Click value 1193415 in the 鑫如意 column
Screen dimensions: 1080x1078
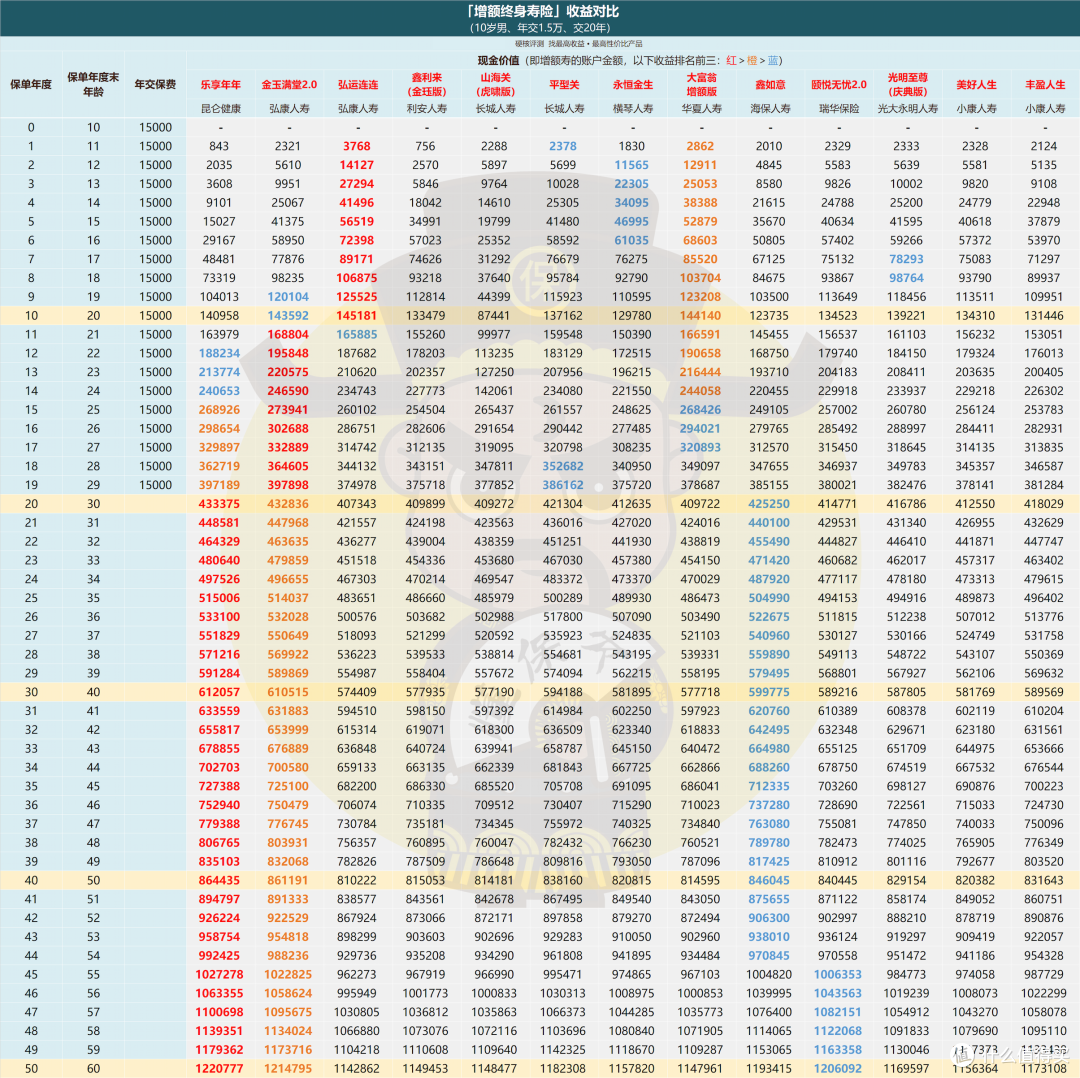click(769, 1069)
